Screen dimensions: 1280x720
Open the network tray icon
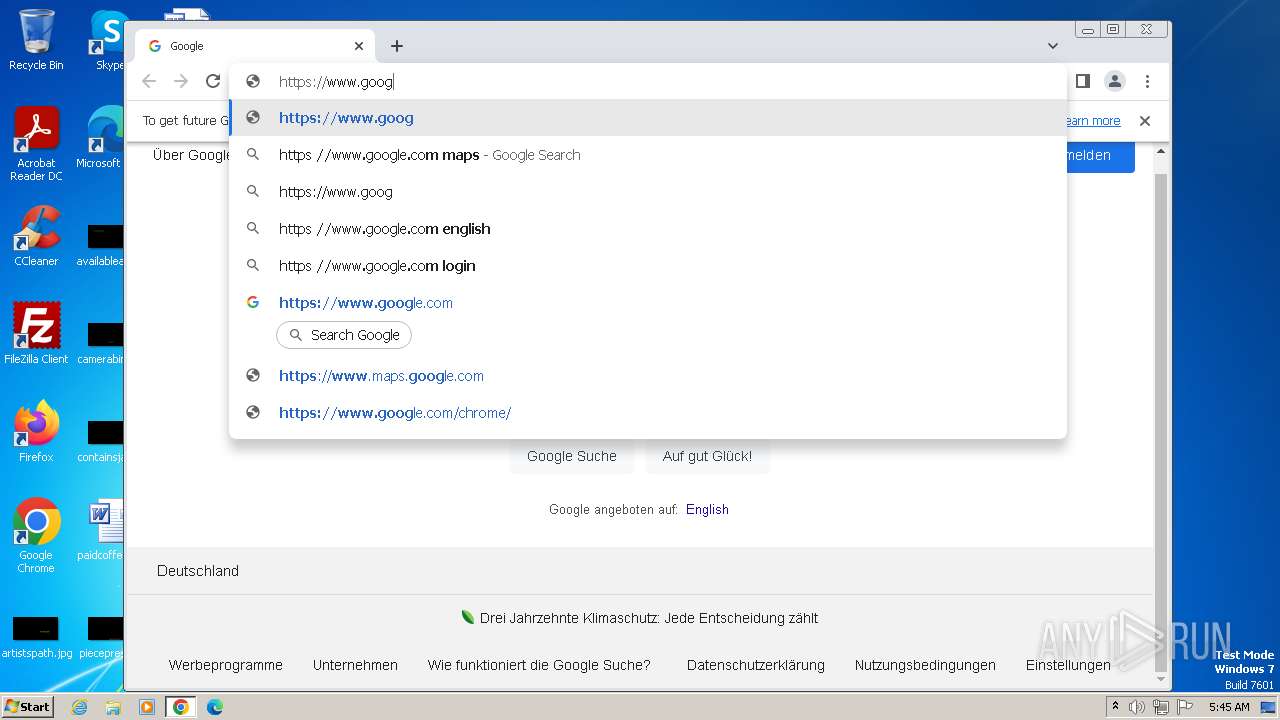click(x=1160, y=707)
